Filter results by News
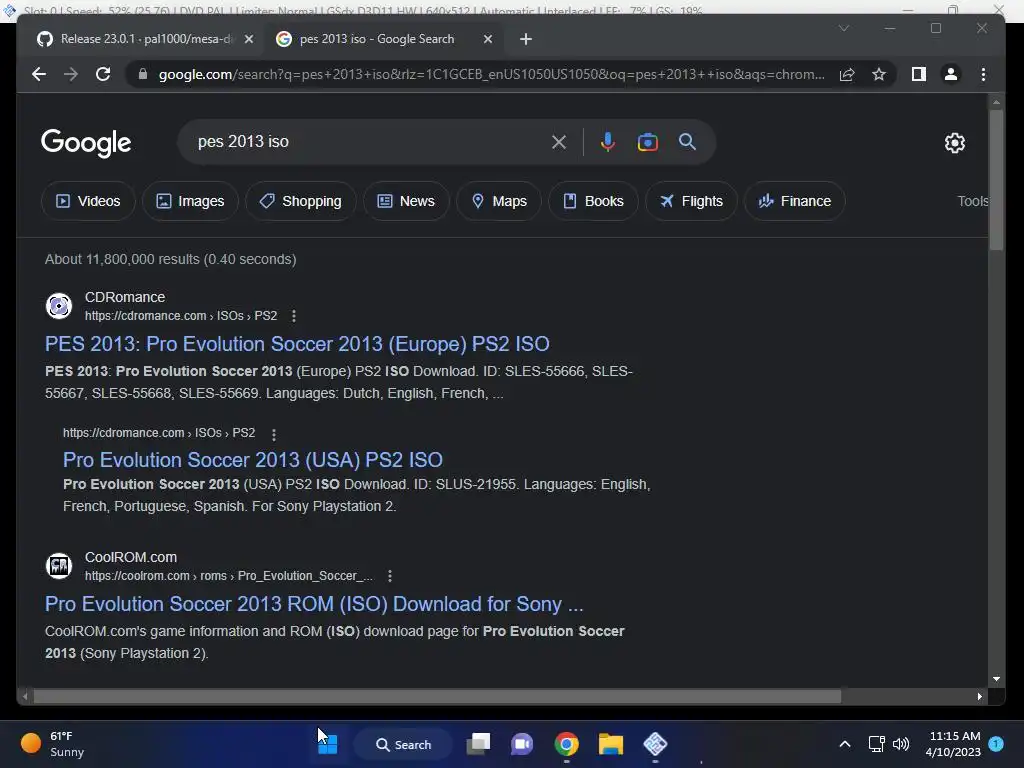This screenshot has height=768, width=1024. [x=406, y=201]
